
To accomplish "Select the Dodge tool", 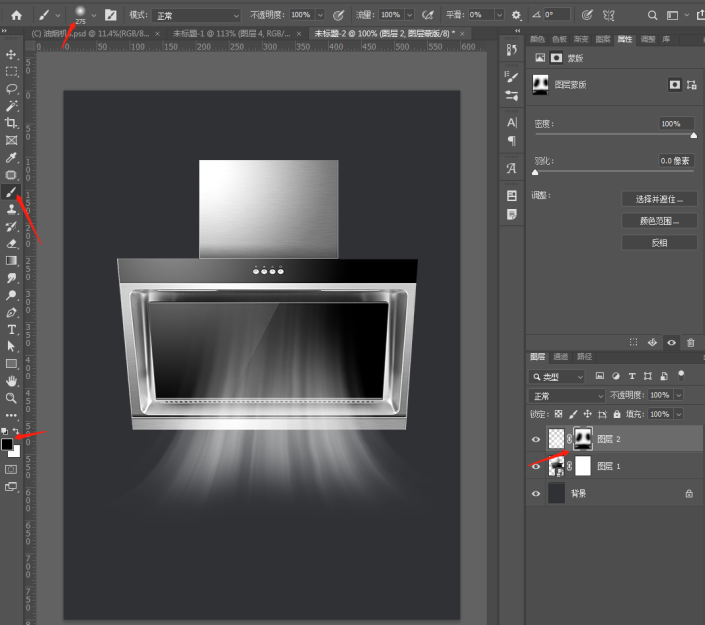I will 11,295.
